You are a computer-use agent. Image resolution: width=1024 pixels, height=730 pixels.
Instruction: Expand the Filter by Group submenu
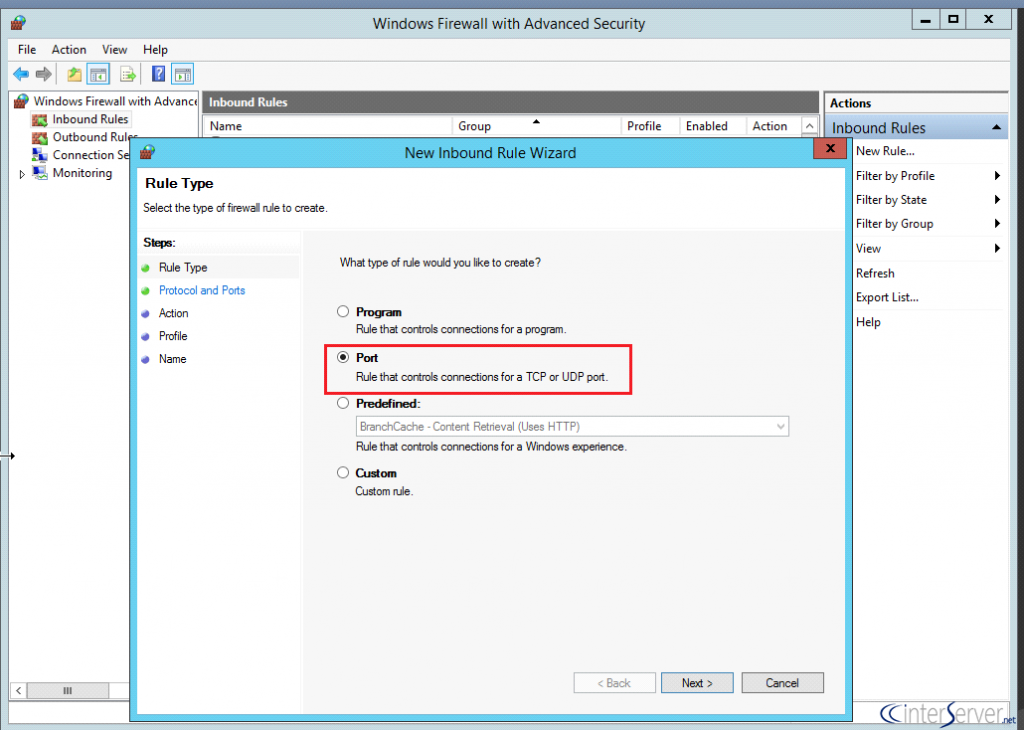tap(997, 224)
